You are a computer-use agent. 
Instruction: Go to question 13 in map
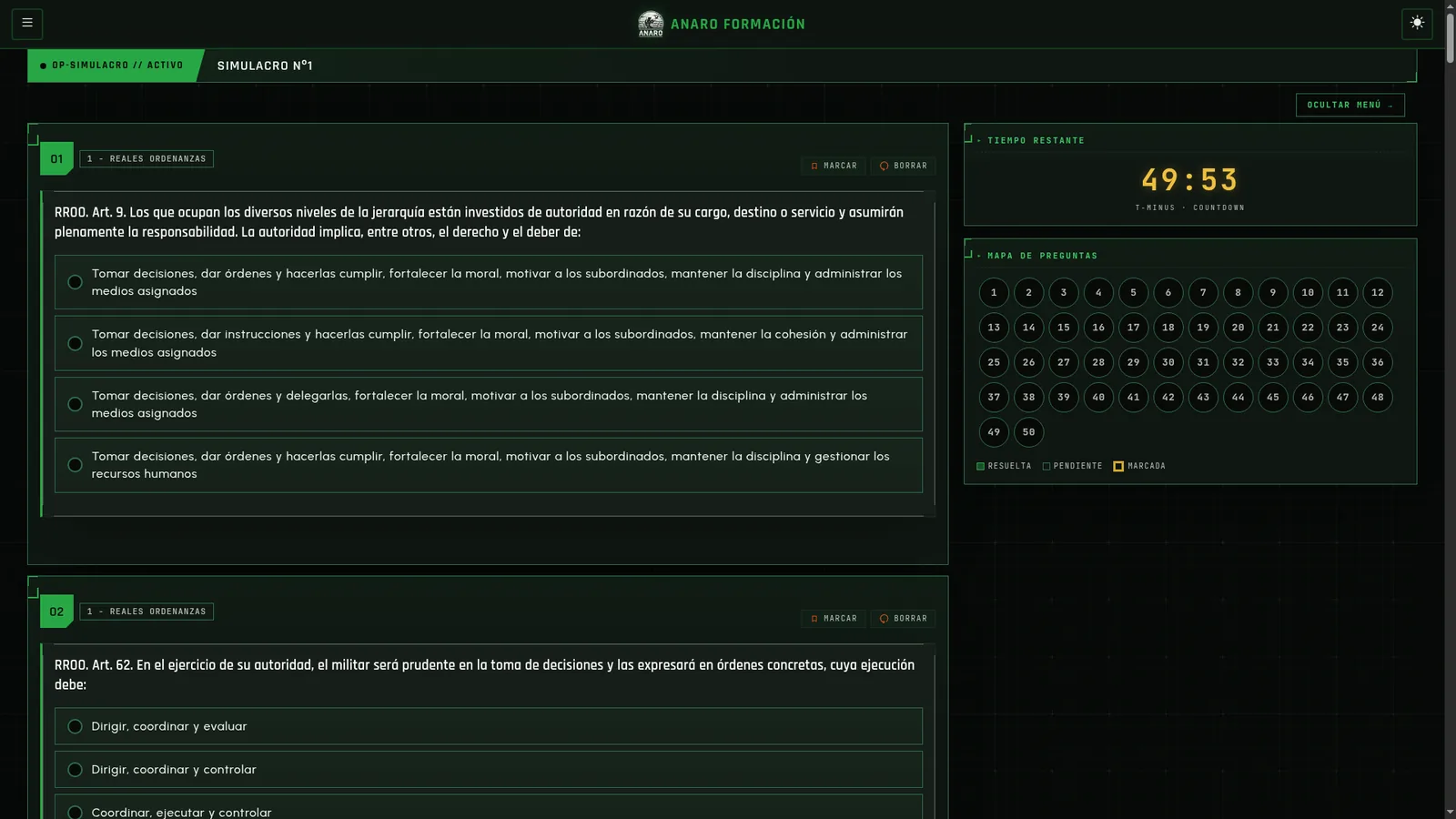point(994,328)
